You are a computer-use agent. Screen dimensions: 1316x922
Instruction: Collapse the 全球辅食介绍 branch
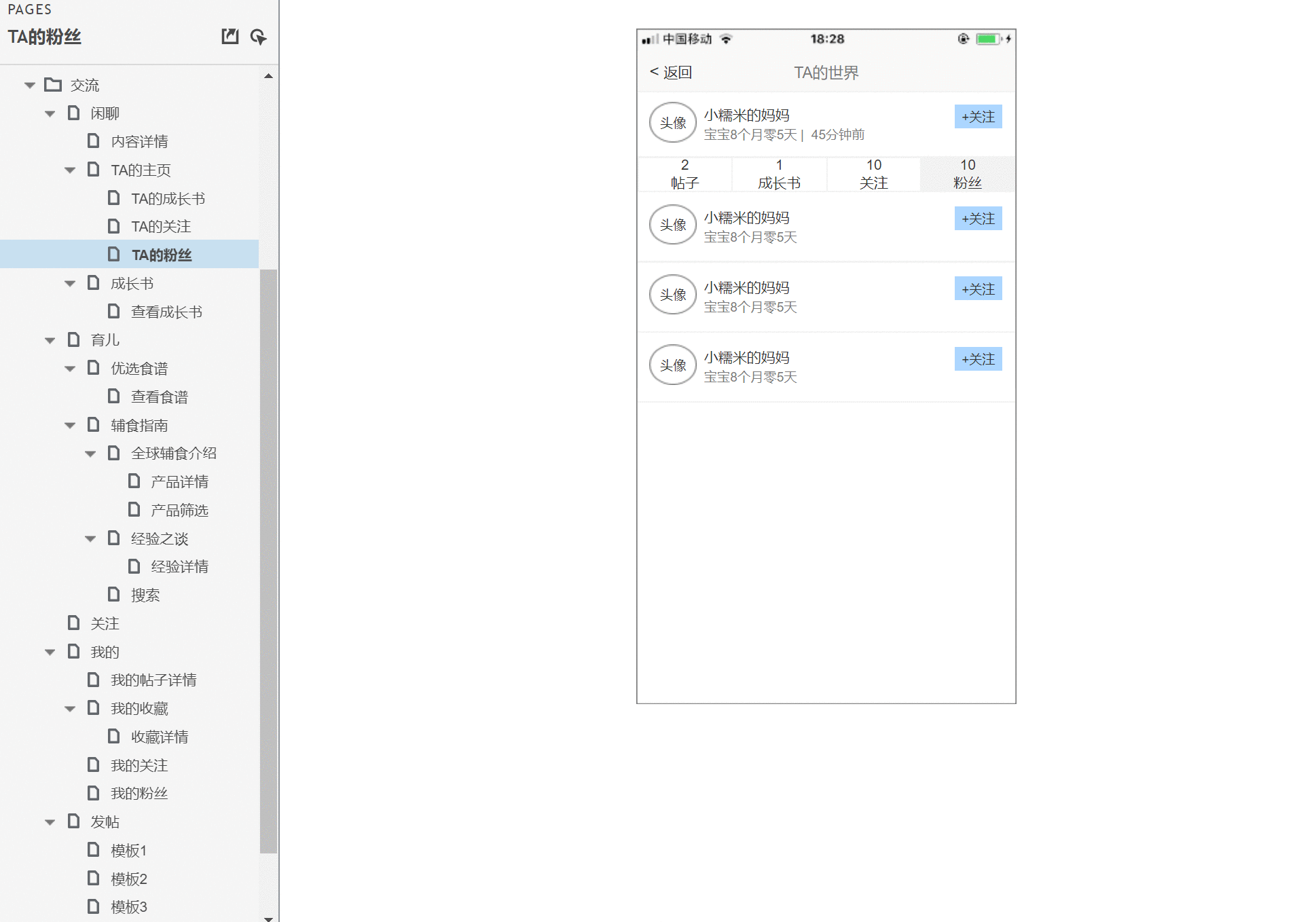90,454
